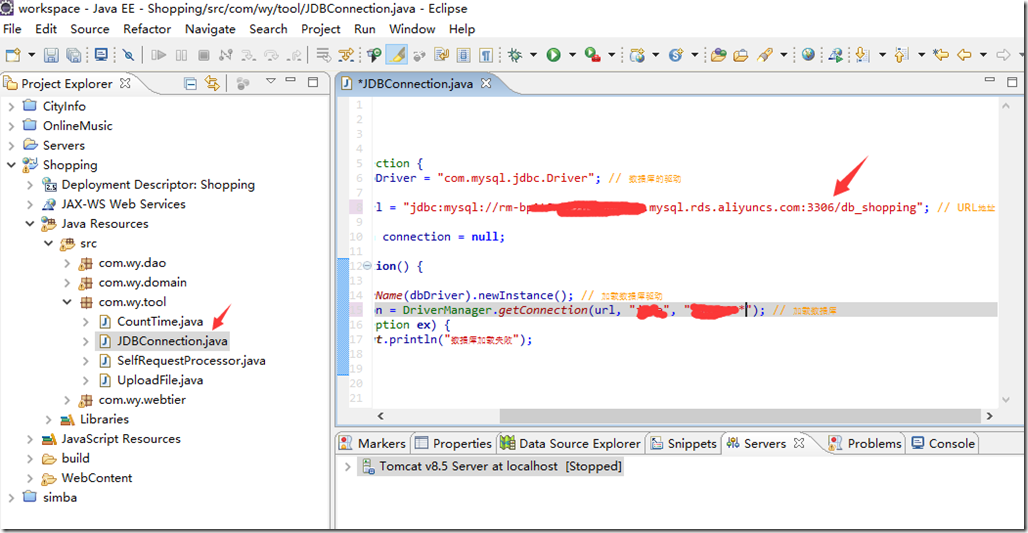Screen dimensions: 1028x533
Task: Open the Navigate menu
Action: tap(210, 29)
